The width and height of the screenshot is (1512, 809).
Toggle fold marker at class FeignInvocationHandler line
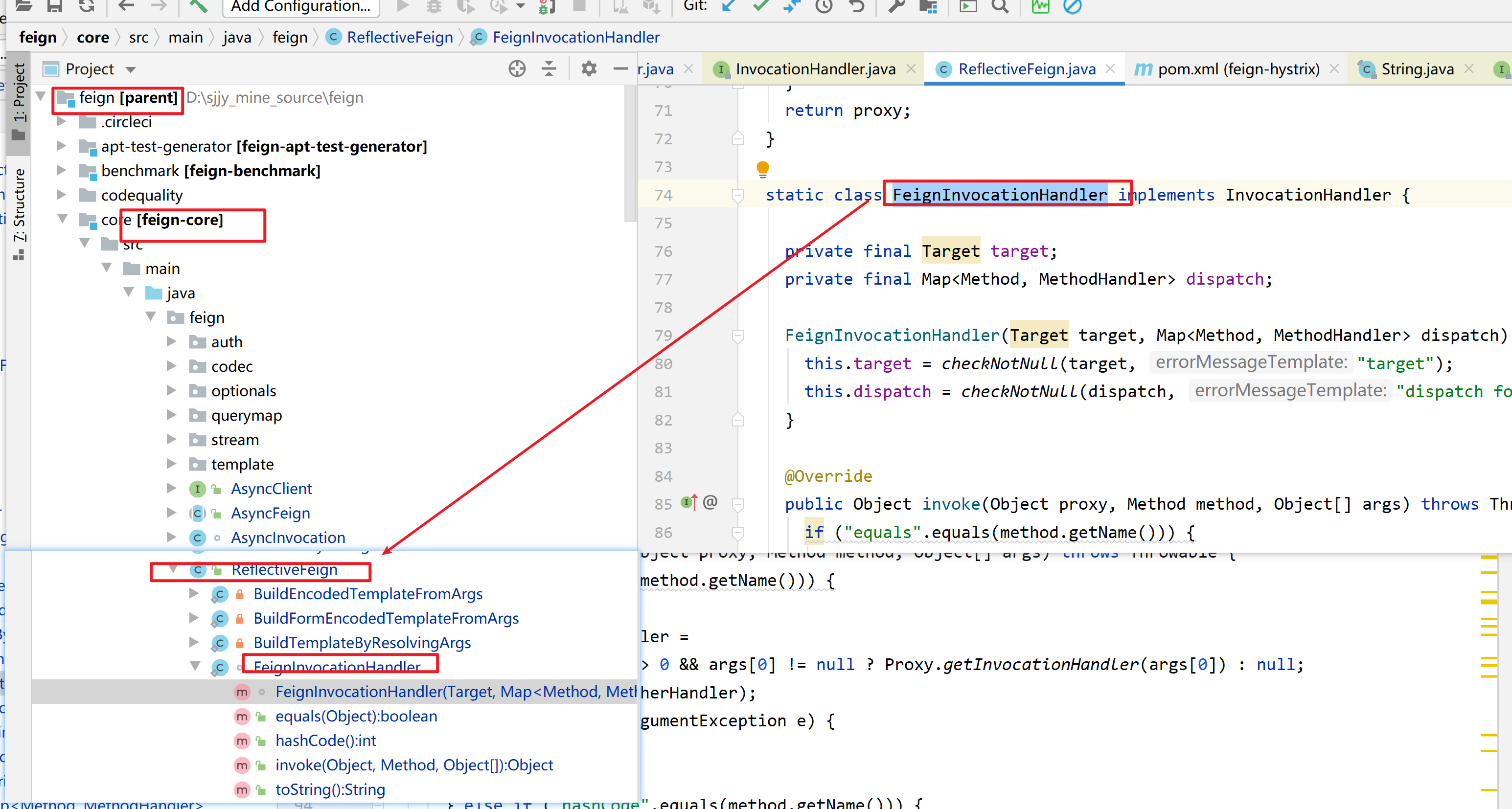click(x=738, y=195)
